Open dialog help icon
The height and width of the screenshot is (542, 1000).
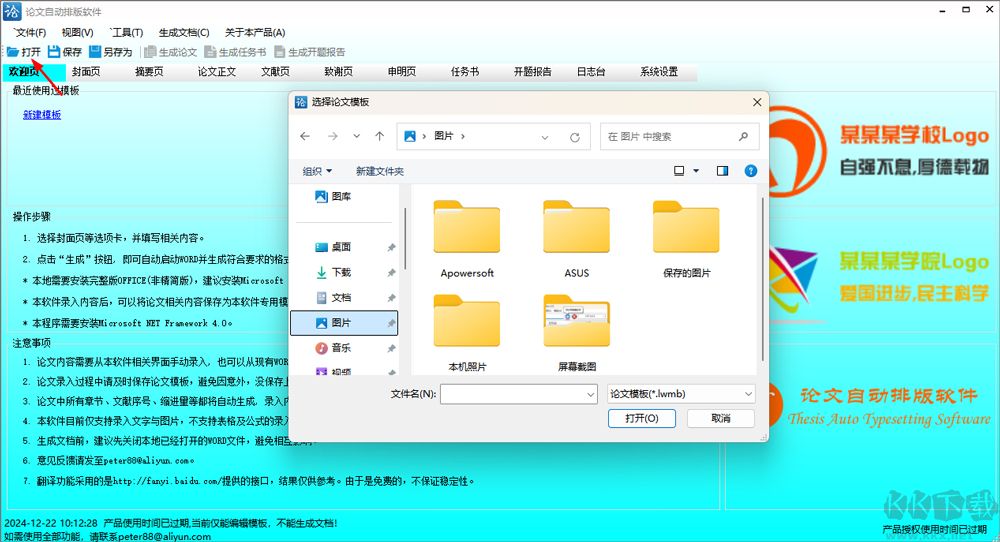[x=751, y=171]
